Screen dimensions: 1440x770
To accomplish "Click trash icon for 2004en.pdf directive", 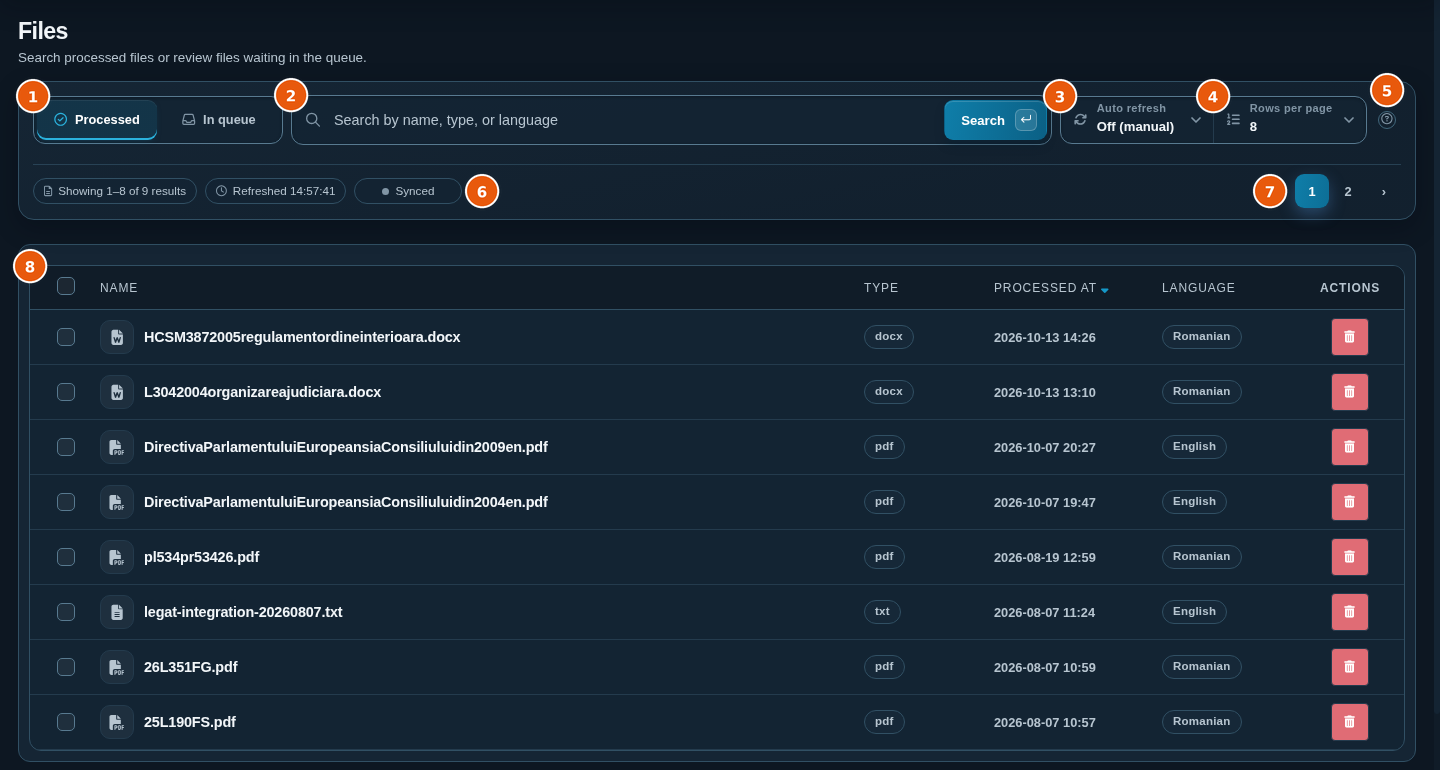I will point(1349,502).
